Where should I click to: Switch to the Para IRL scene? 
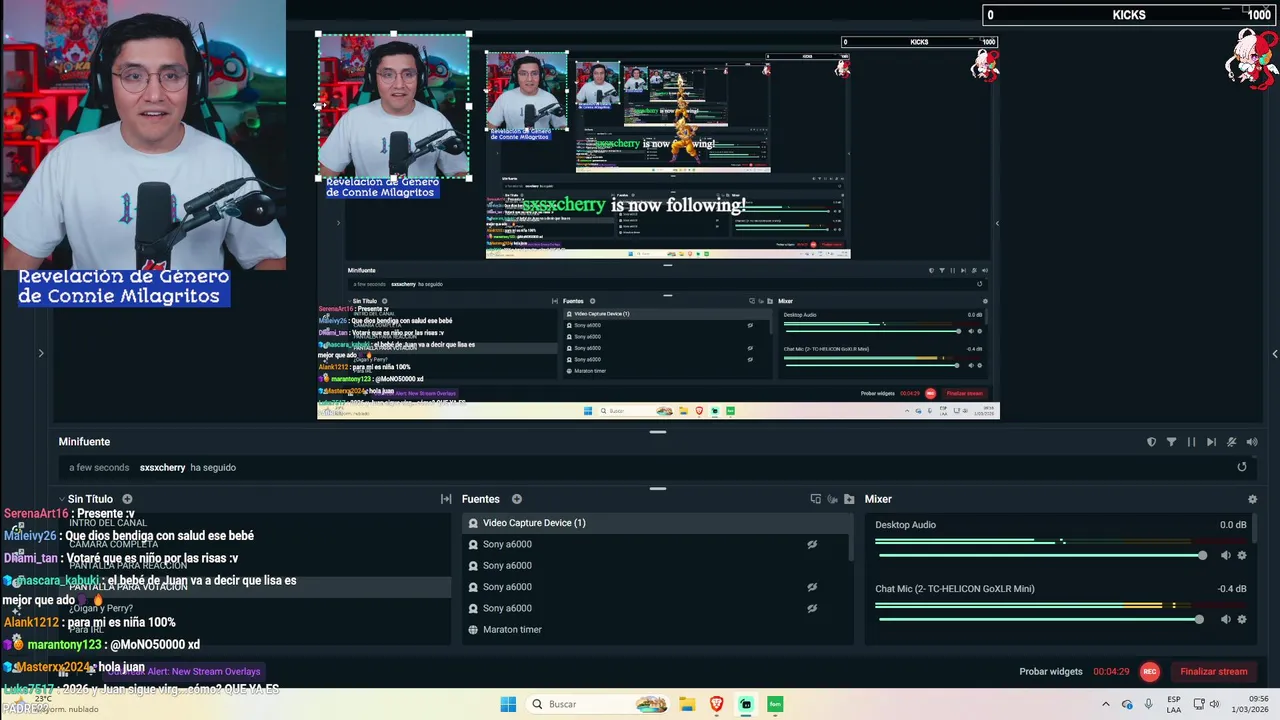point(87,629)
